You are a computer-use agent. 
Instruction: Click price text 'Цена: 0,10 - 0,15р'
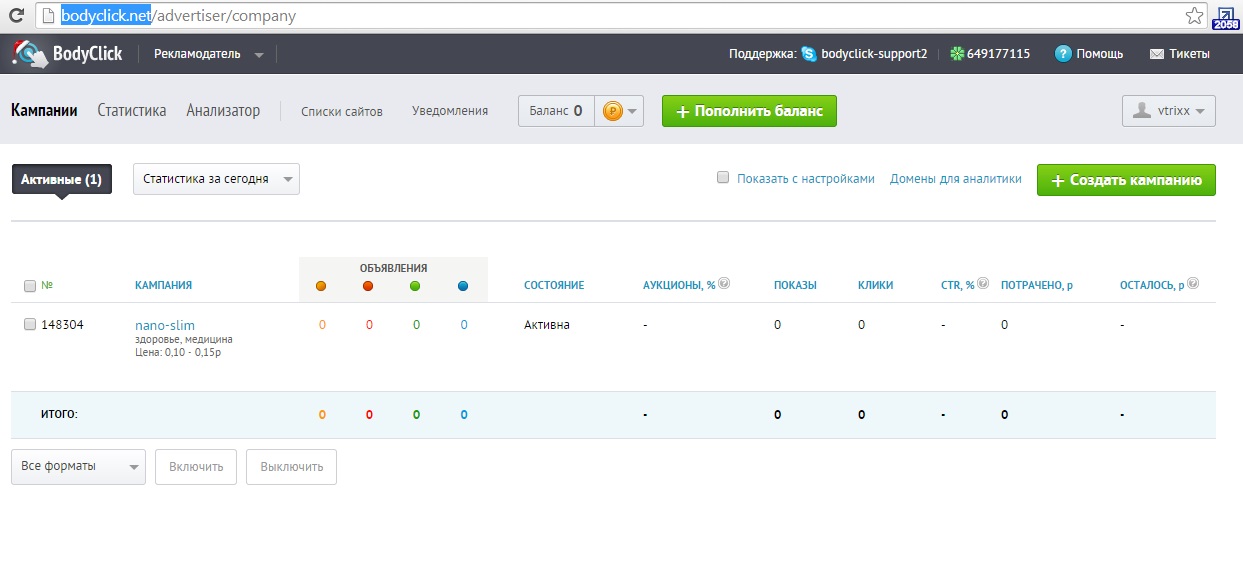177,352
